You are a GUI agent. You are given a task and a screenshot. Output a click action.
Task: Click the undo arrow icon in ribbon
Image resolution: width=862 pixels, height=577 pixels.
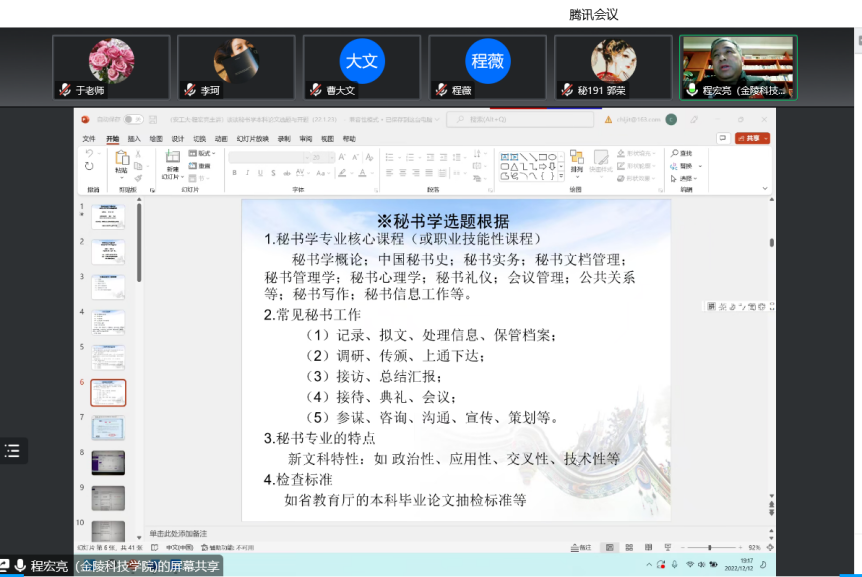(x=90, y=153)
